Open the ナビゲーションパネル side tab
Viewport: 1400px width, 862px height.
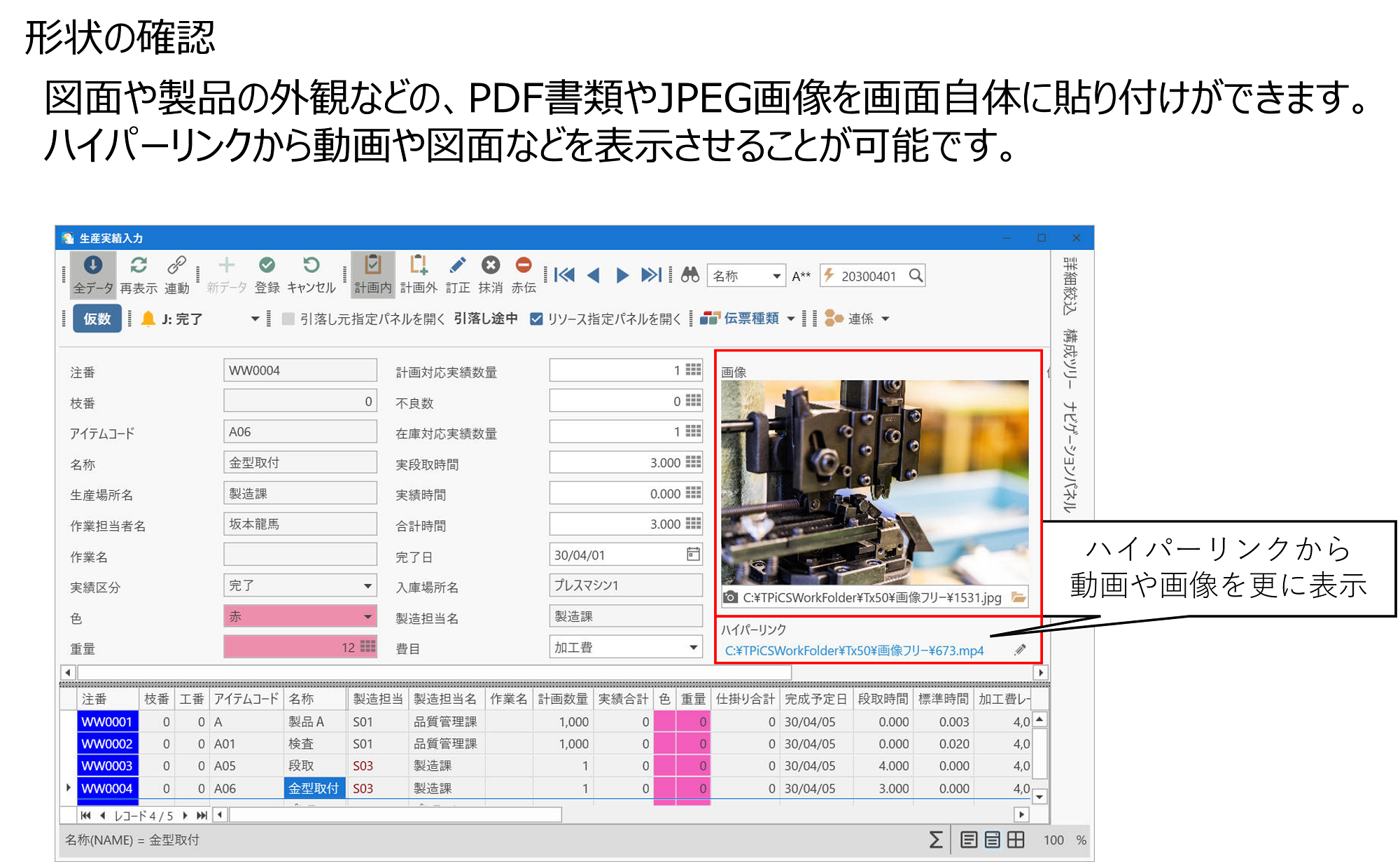pyautogui.click(x=1069, y=457)
